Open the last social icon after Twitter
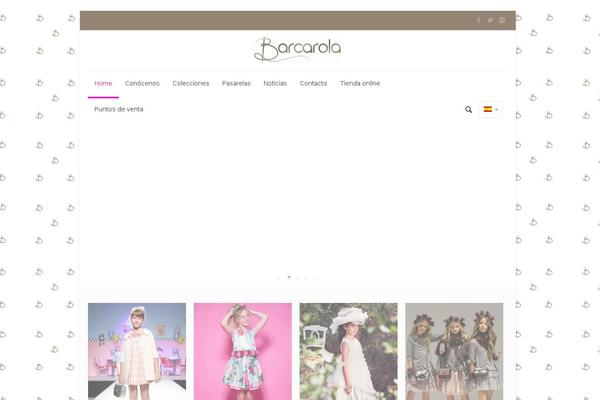 (x=502, y=20)
